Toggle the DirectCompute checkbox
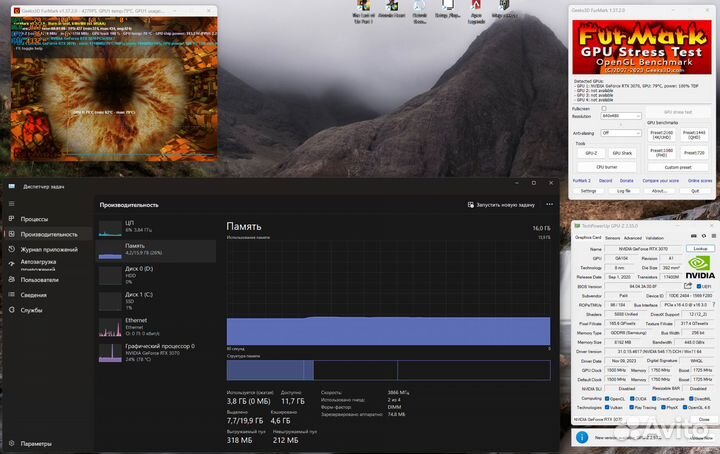Viewport: 720px width, 454px height. pyautogui.click(x=654, y=398)
